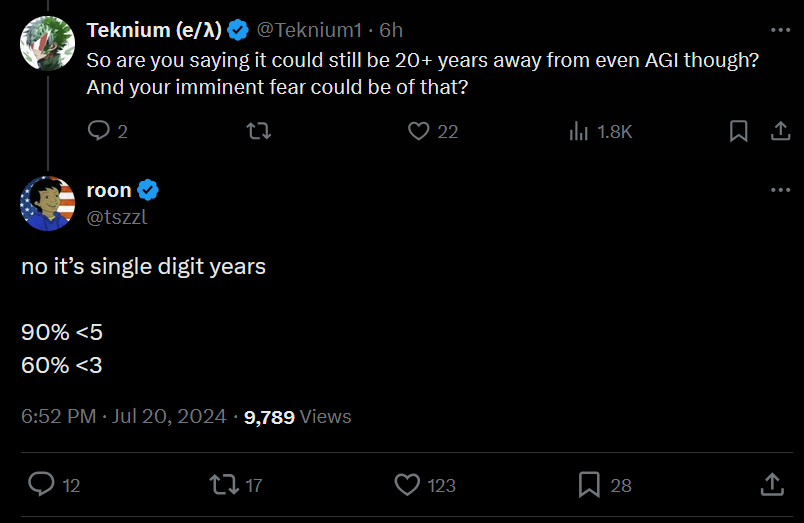Open Teknium's profile picture
This screenshot has width=804, height=523.
[x=48, y=43]
